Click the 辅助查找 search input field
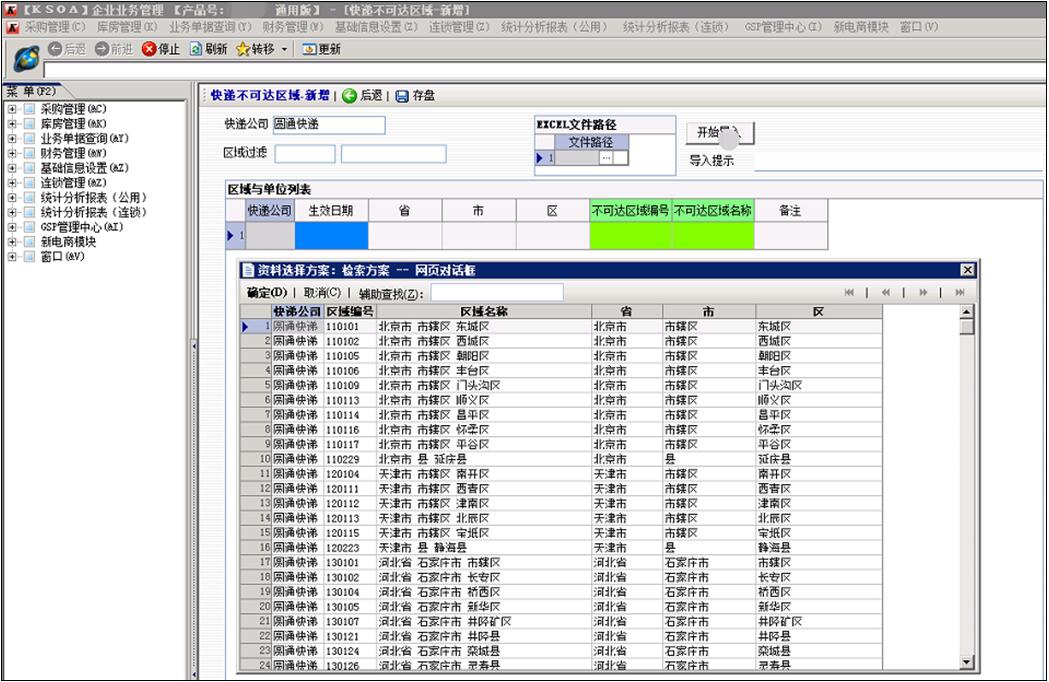Image resolution: width=1049 pixels, height=682 pixels. 496,292
